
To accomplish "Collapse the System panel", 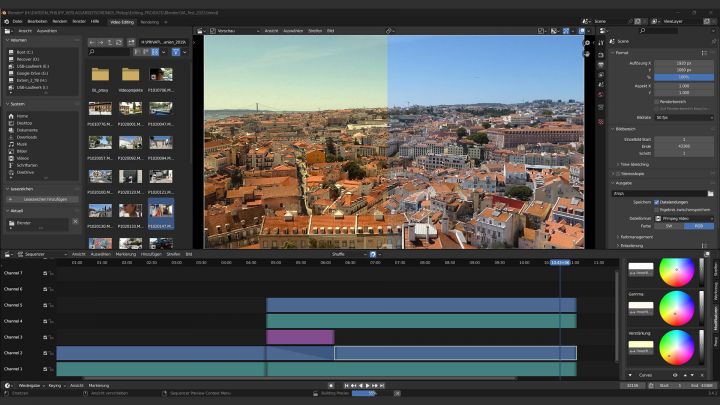I will point(8,104).
